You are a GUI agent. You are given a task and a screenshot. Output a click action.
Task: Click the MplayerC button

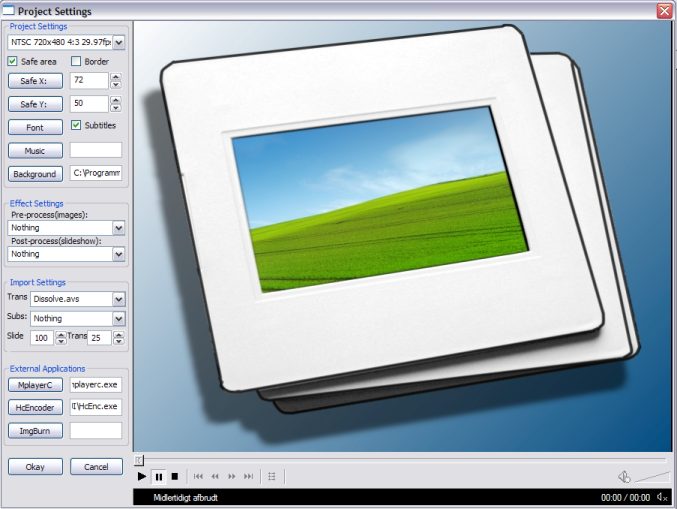[35, 385]
